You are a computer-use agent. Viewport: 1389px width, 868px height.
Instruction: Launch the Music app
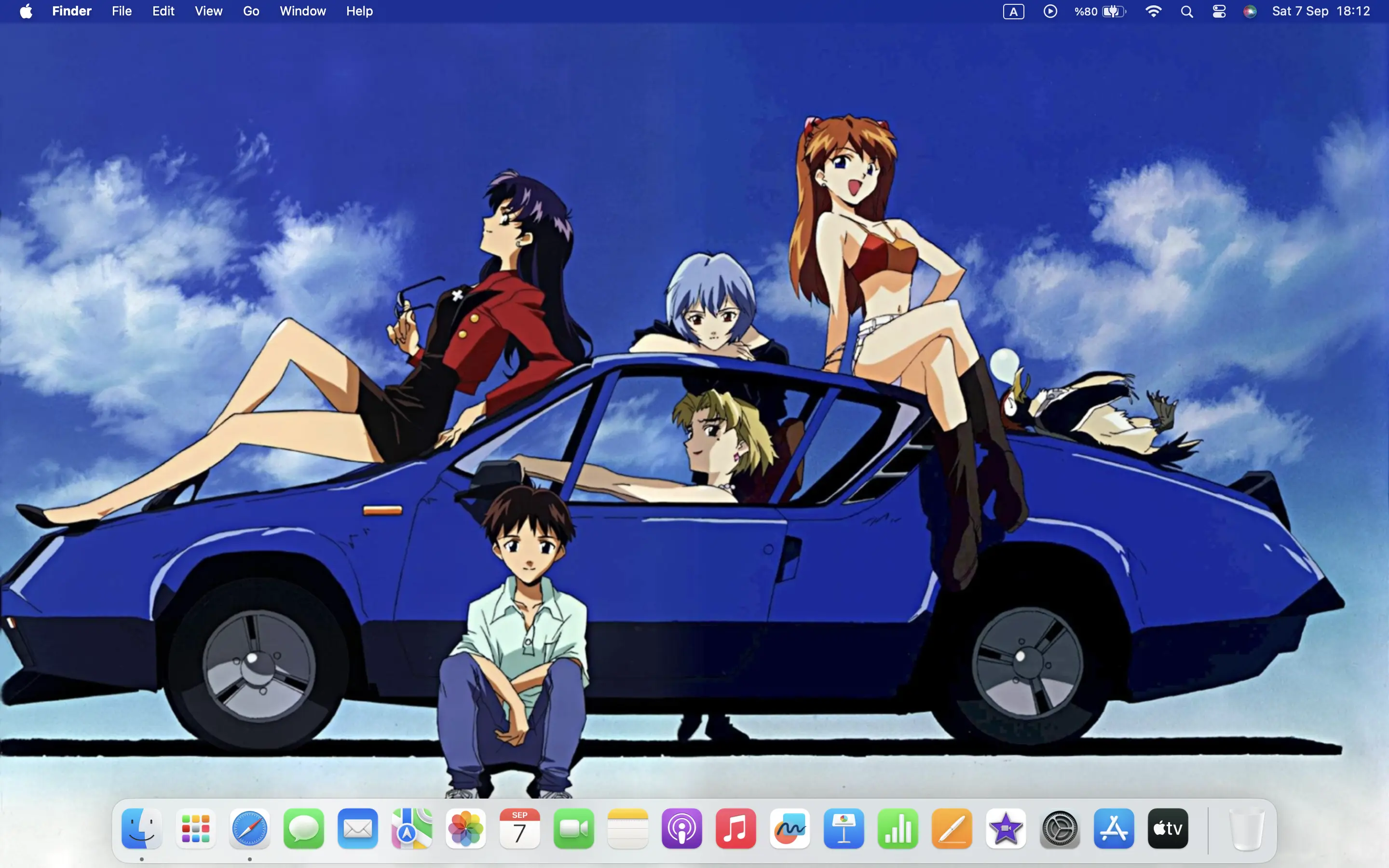pos(736,828)
